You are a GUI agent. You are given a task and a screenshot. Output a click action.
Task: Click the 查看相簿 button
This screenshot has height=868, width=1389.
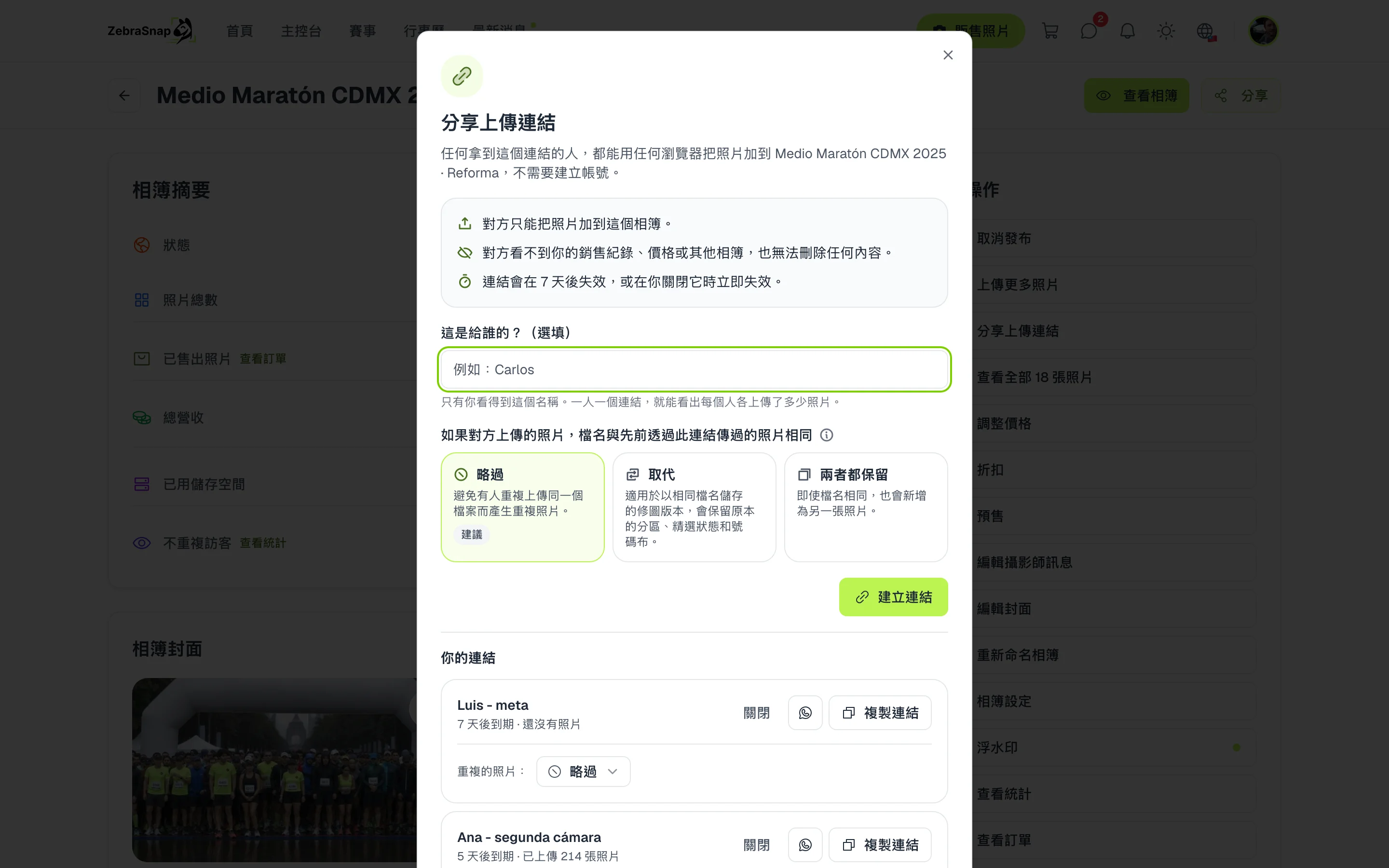pyautogui.click(x=1136, y=95)
